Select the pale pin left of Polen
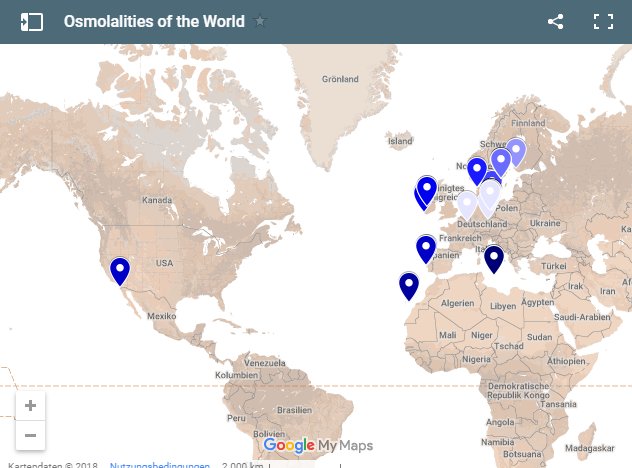Screen dimensions: 632x468 (x=490, y=195)
